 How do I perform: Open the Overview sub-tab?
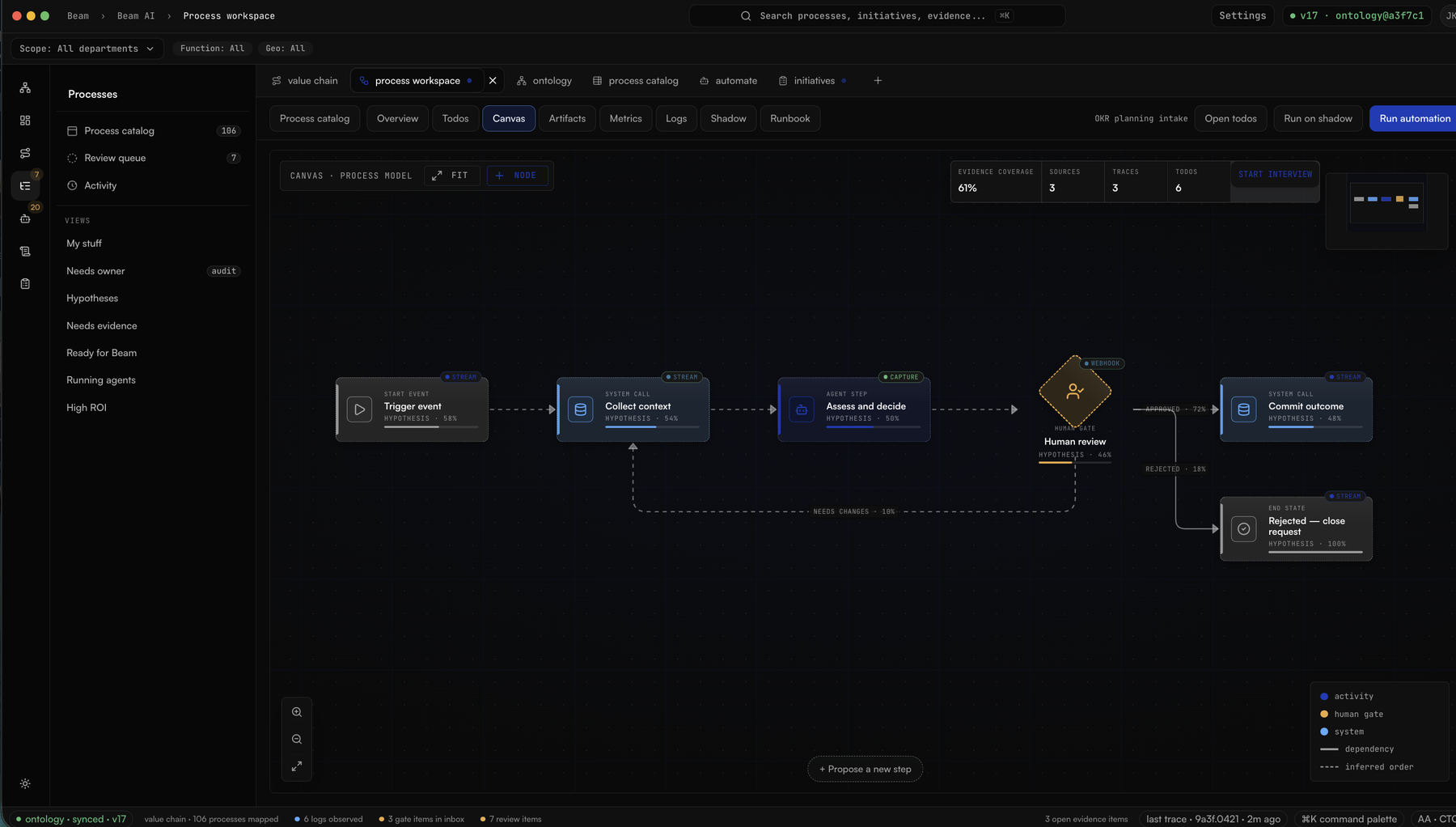[x=397, y=118]
